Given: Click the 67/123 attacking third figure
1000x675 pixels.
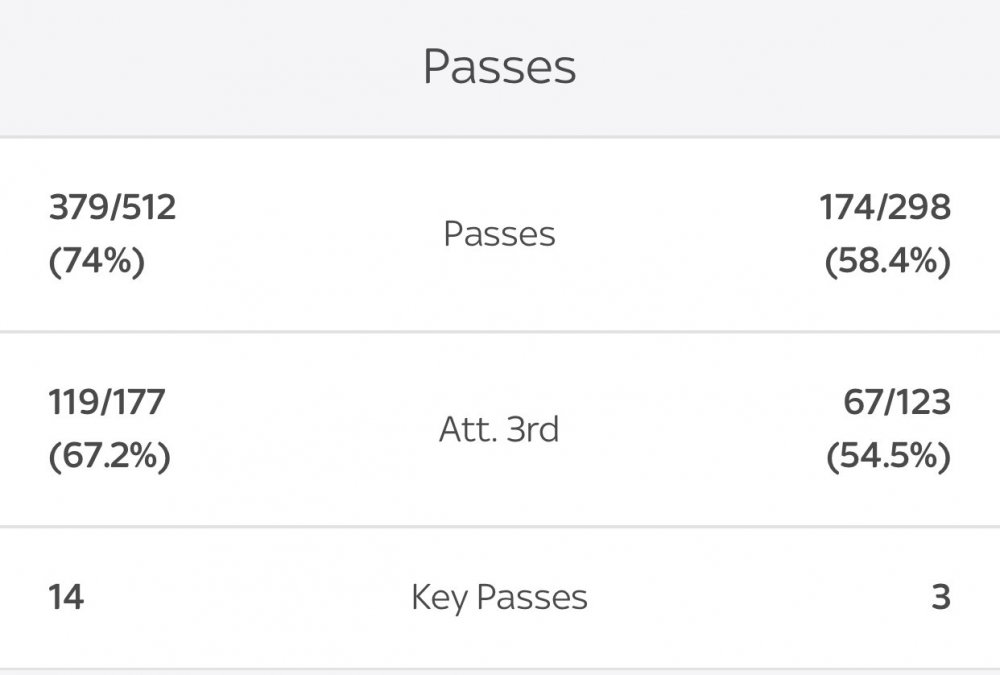Looking at the screenshot, I should pyautogui.click(x=896, y=402).
